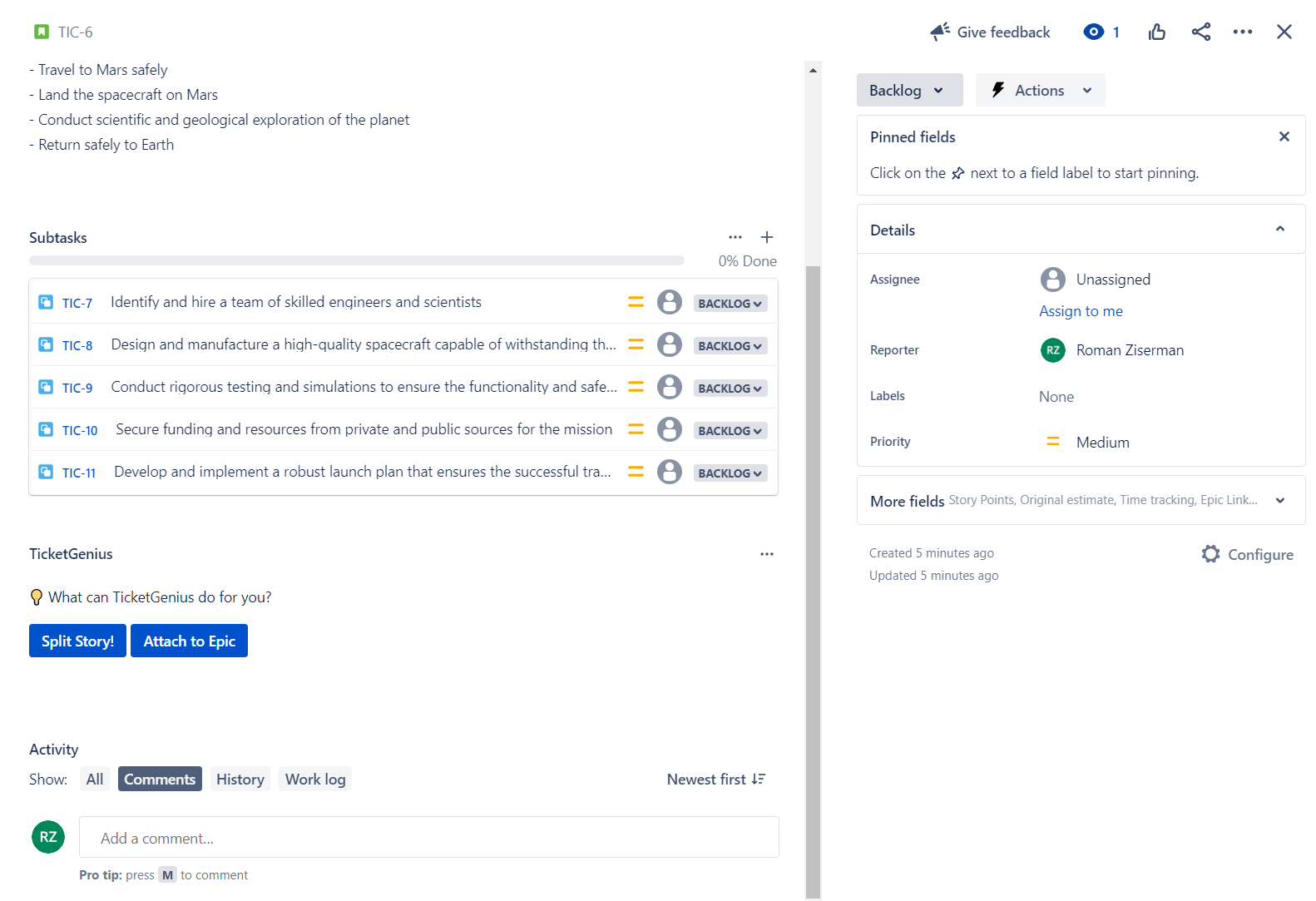Click the TIC-6 issue key
Screen dimensions: 1316x901
click(x=75, y=32)
